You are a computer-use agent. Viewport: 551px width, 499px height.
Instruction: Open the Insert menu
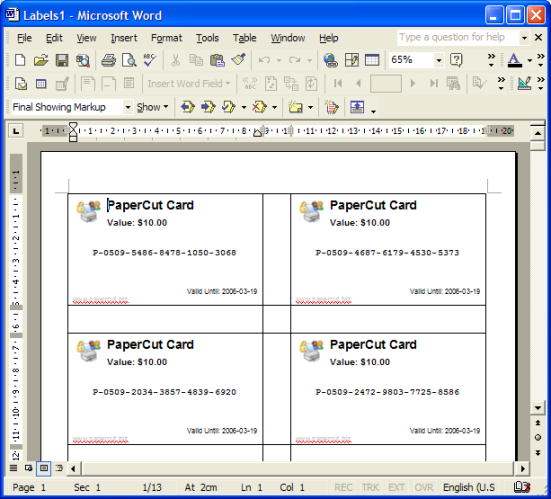point(124,38)
